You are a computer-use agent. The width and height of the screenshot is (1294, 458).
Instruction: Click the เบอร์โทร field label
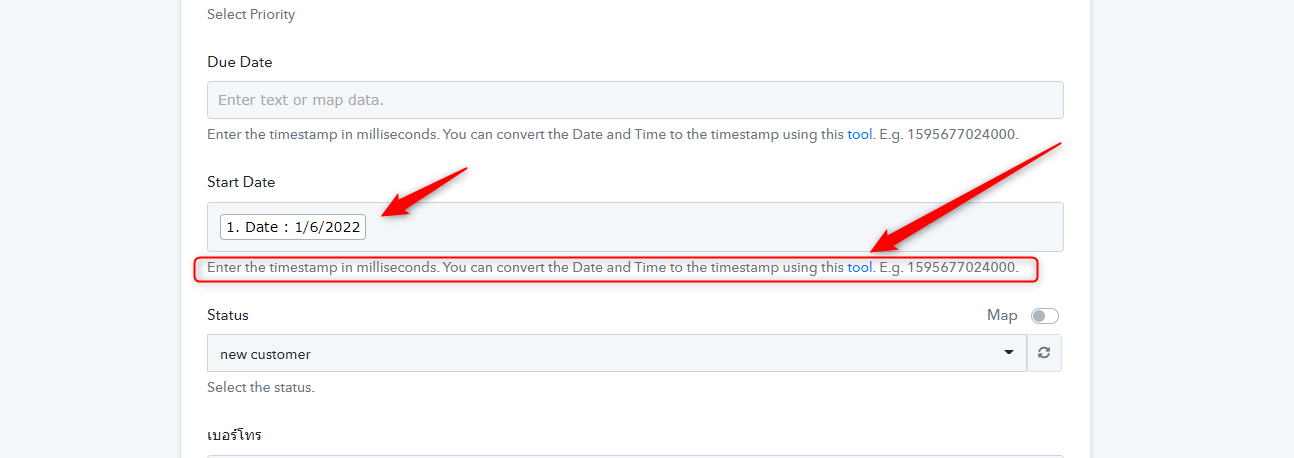pyautogui.click(x=234, y=435)
